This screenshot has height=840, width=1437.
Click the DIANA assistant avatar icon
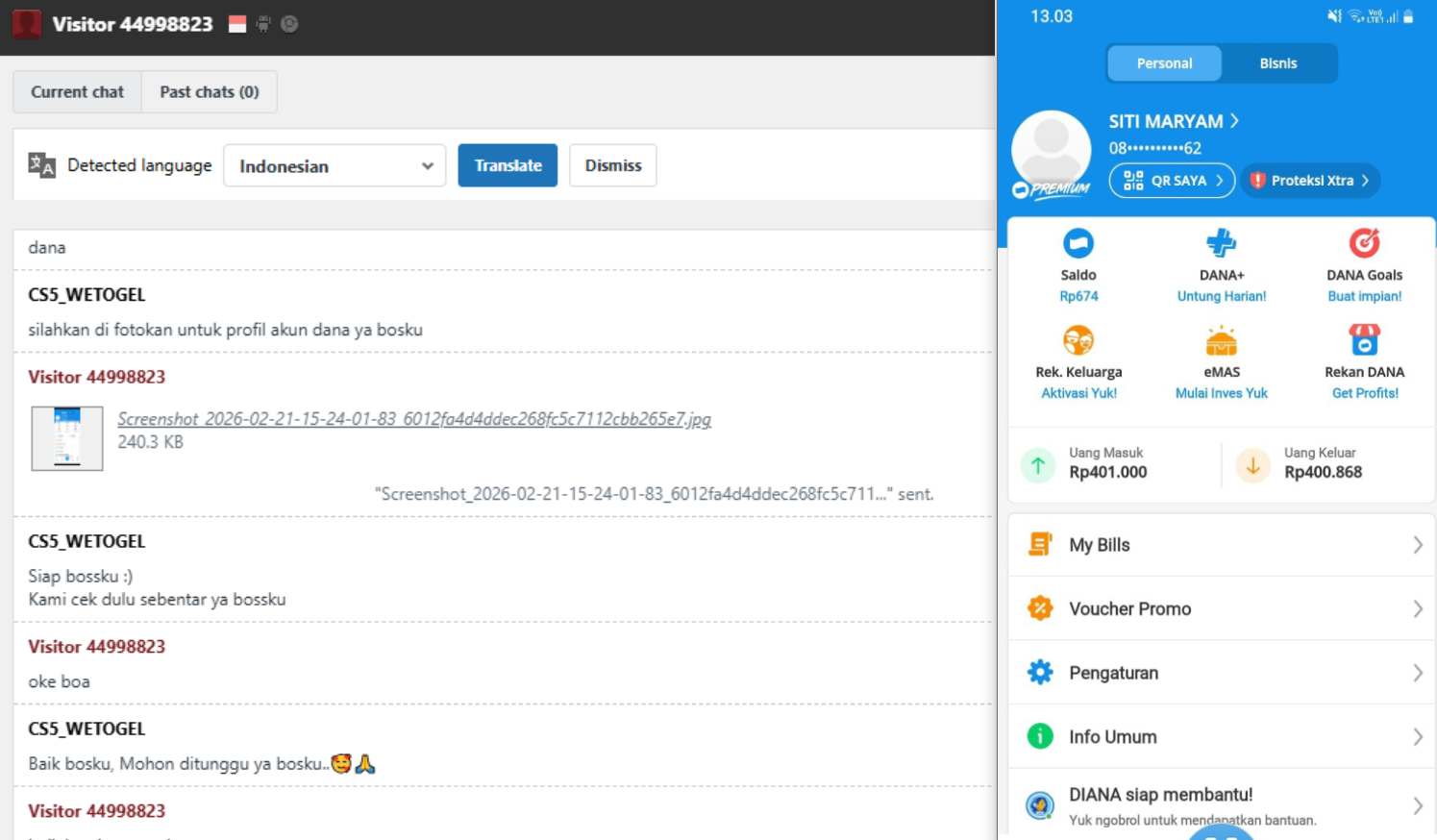click(1039, 804)
